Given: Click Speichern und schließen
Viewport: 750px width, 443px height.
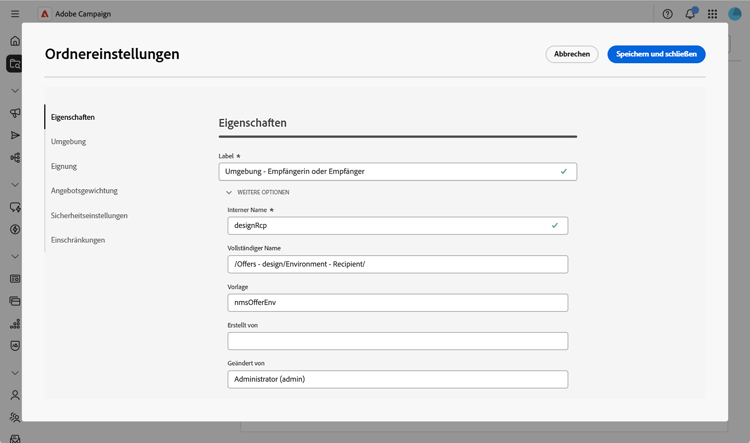Looking at the screenshot, I should [x=656, y=54].
